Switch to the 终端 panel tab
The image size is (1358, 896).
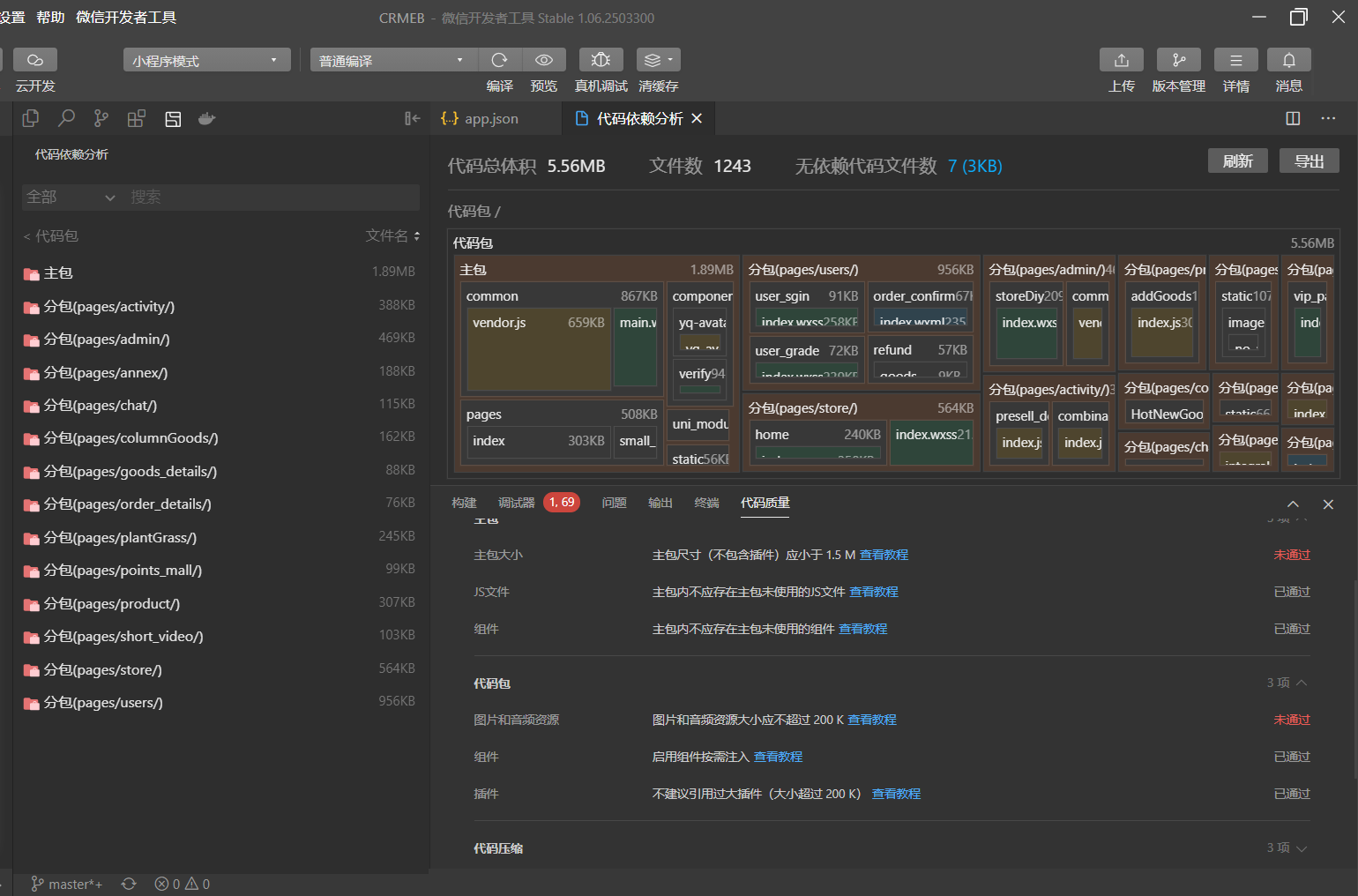click(707, 503)
